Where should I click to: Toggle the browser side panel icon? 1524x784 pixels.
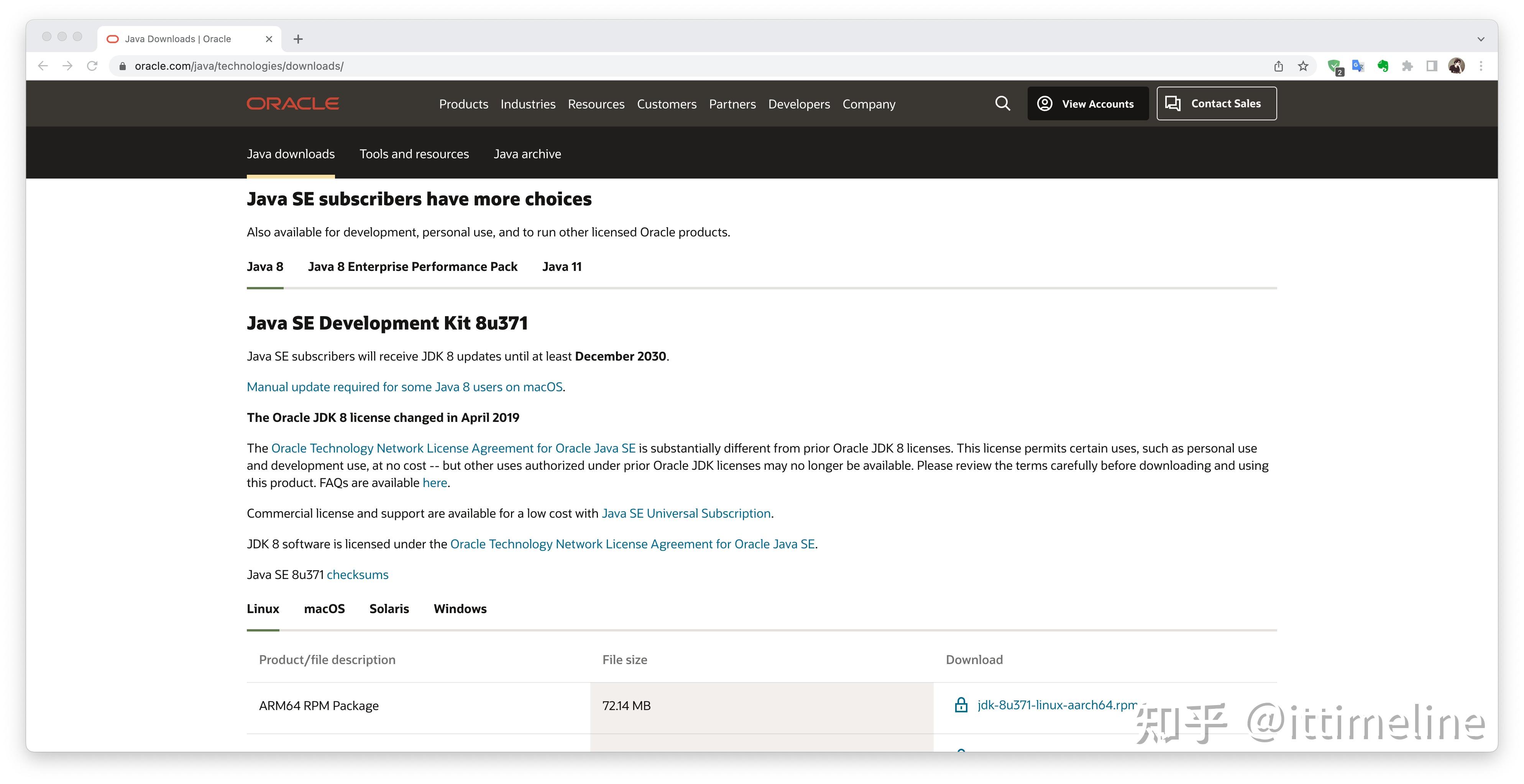(x=1432, y=66)
